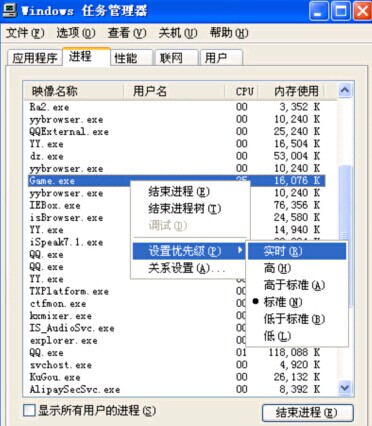Set priority to 高(H)
The height and width of the screenshot is (426, 372).
point(297,268)
